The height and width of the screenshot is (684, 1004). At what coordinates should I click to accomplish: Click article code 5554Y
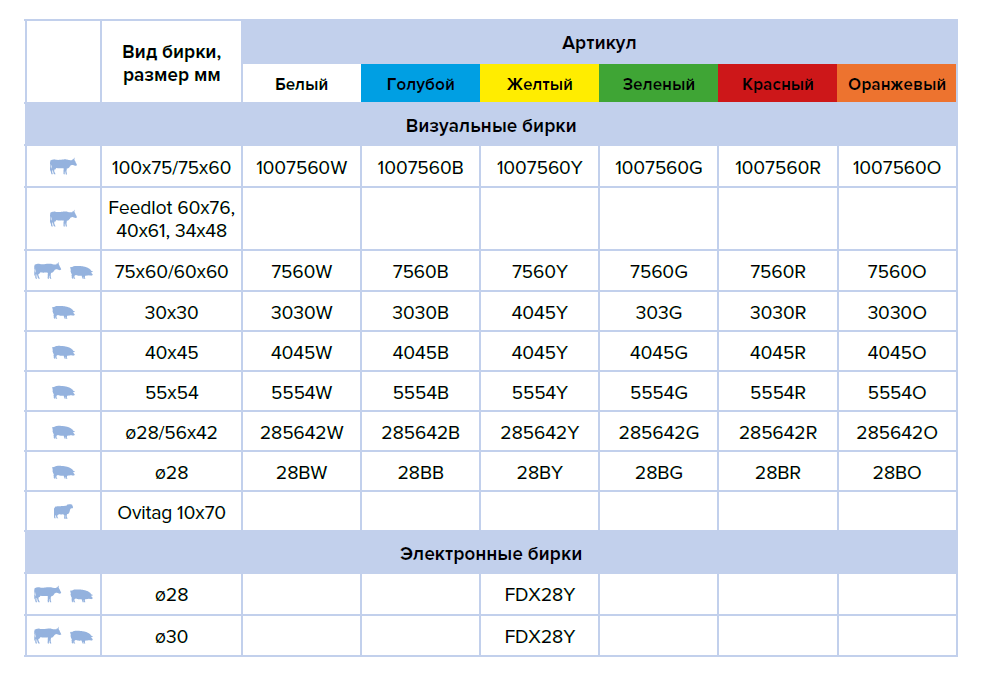coord(539,393)
